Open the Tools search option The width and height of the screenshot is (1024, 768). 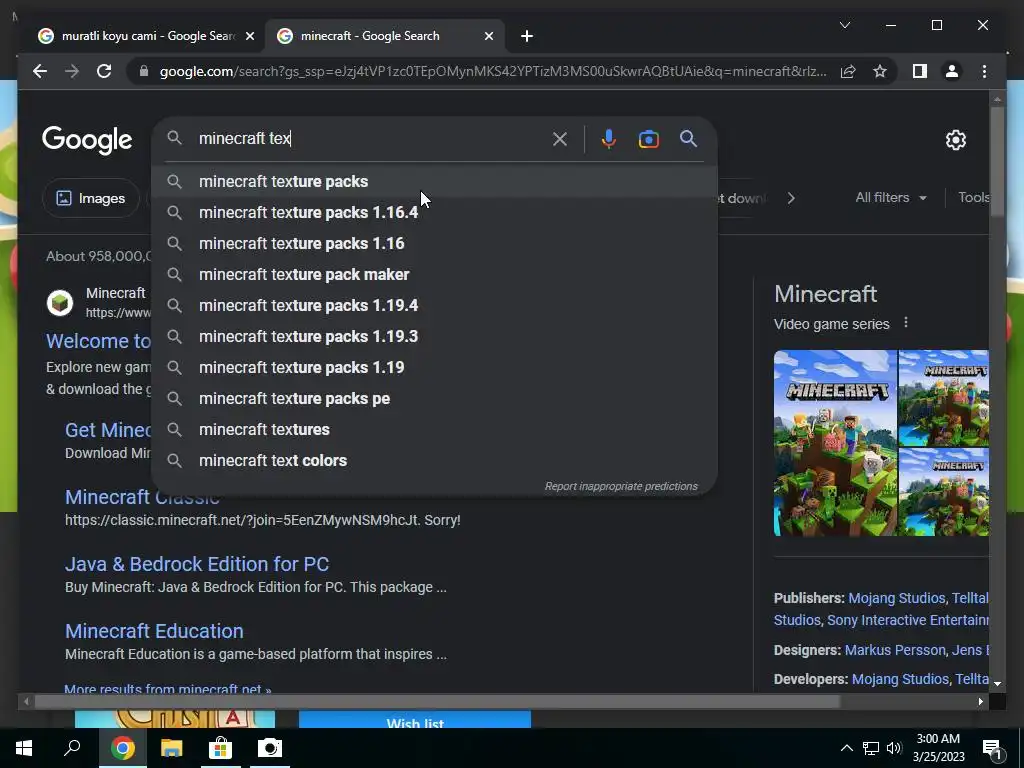click(973, 198)
